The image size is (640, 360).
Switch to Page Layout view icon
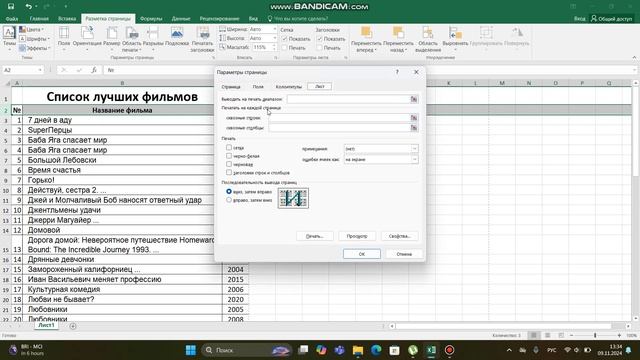[547, 336]
